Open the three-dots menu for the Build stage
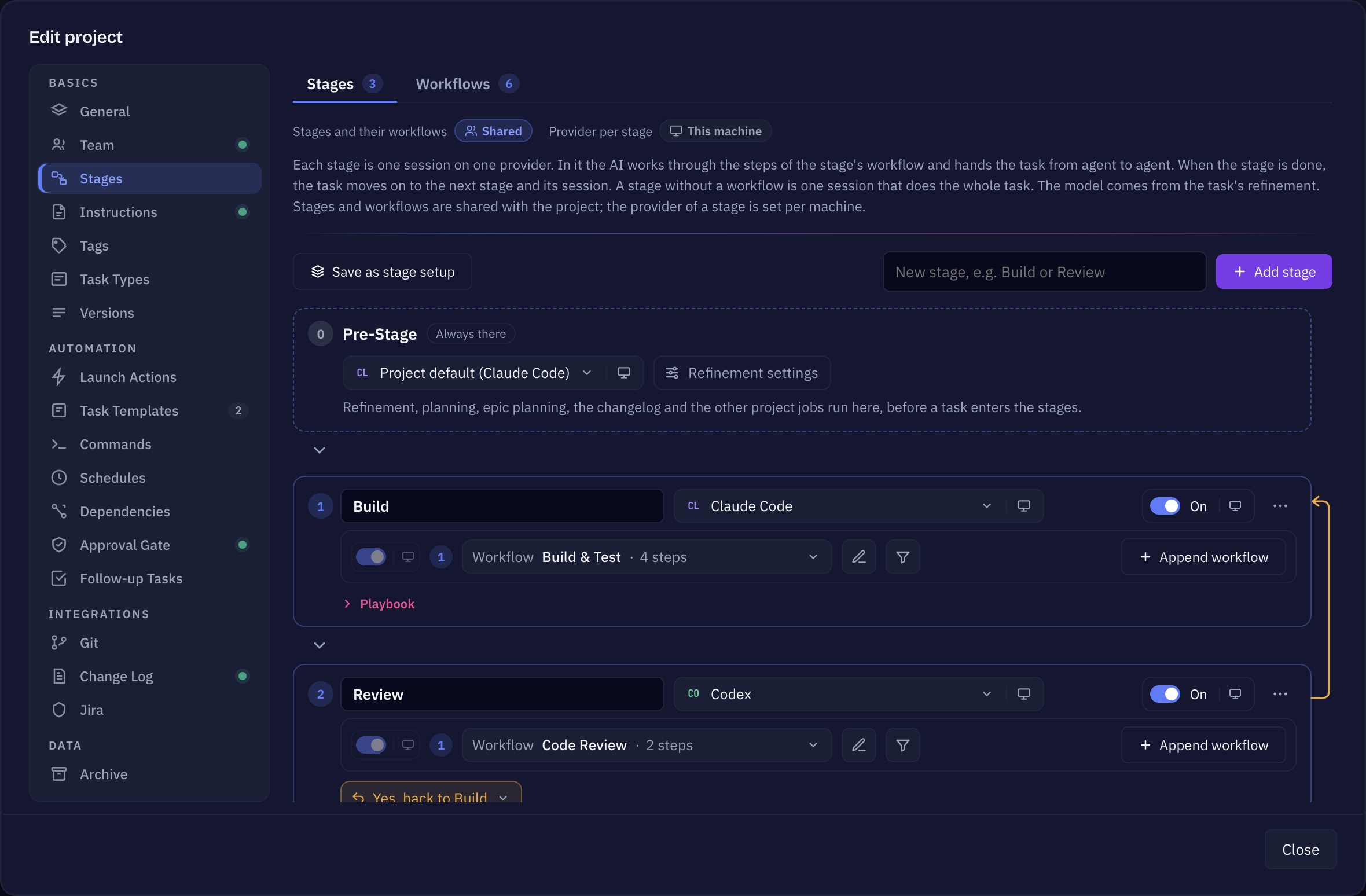1366x896 pixels. [1280, 506]
